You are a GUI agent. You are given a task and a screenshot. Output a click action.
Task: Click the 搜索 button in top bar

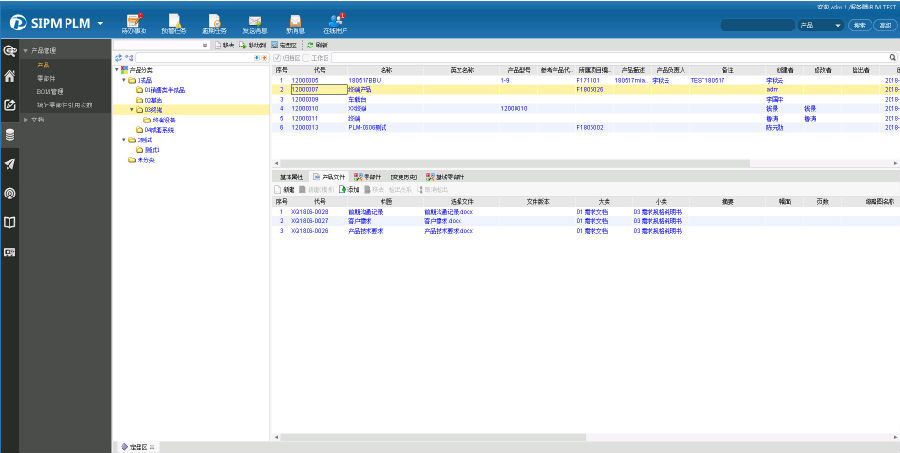(x=858, y=25)
